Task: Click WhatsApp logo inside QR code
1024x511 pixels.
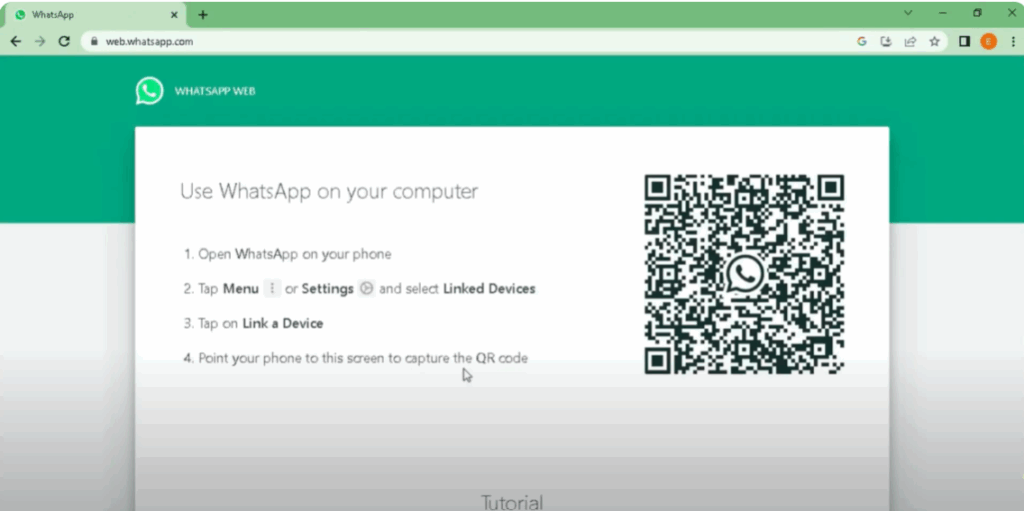Action: [x=744, y=274]
